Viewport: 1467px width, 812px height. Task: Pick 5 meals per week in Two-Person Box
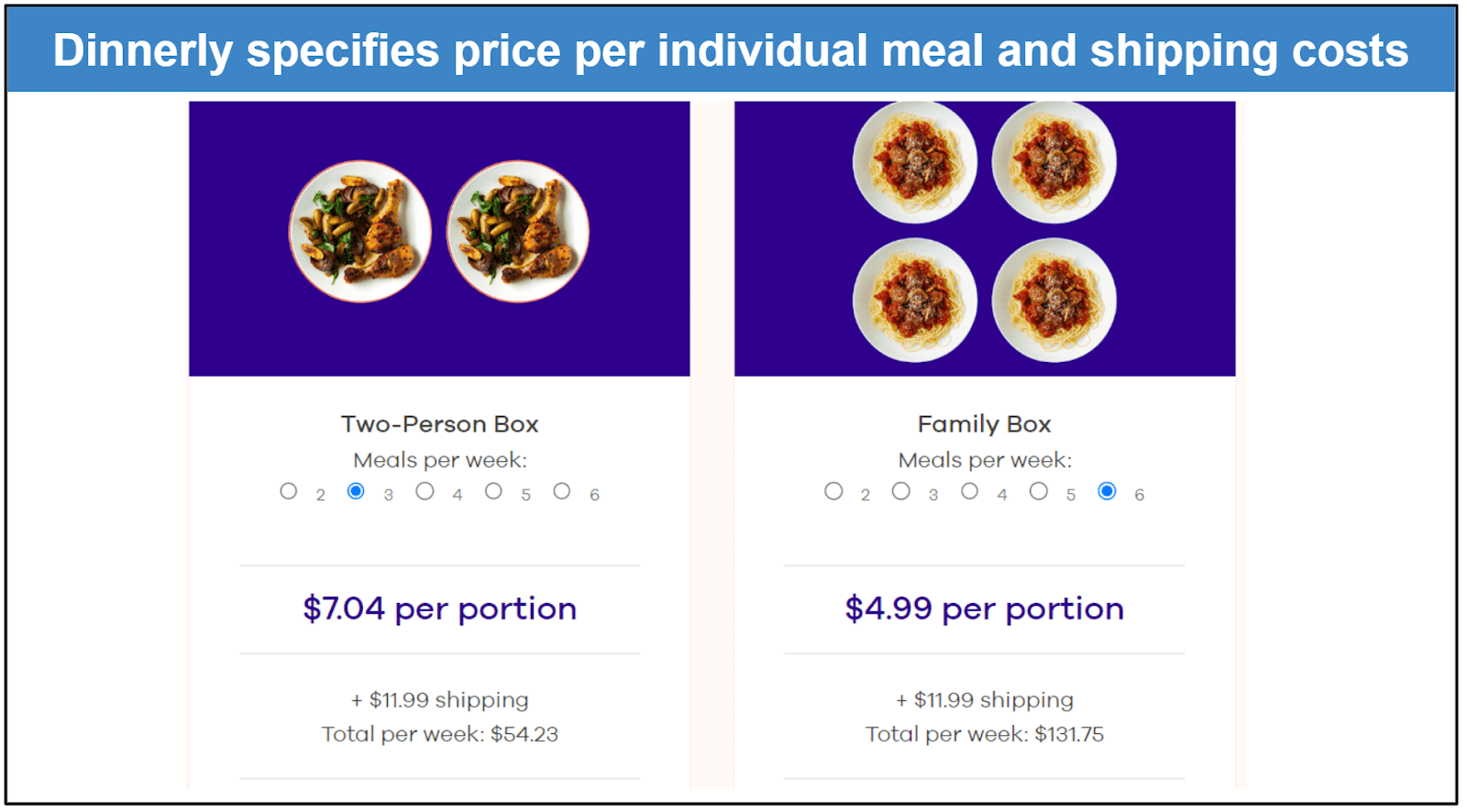(493, 491)
